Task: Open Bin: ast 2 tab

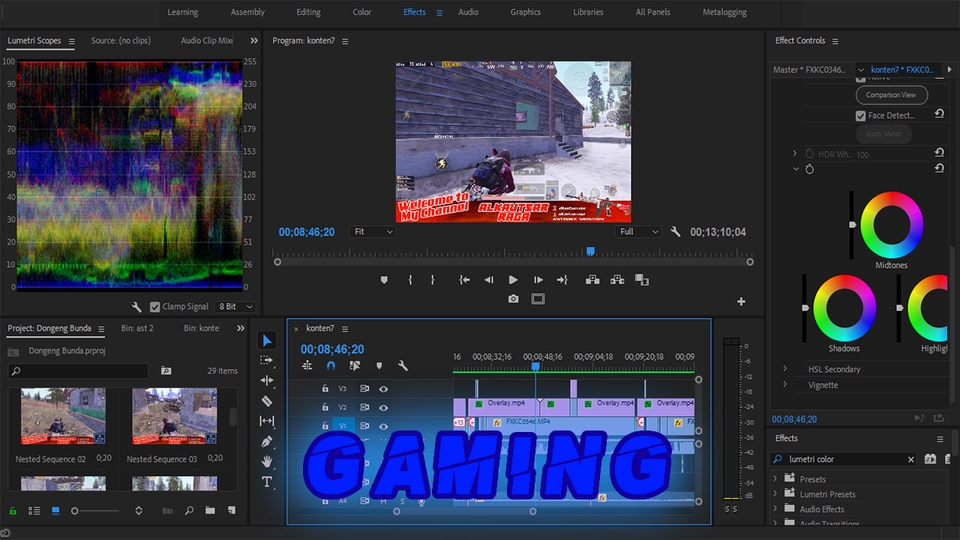Action: coord(137,328)
